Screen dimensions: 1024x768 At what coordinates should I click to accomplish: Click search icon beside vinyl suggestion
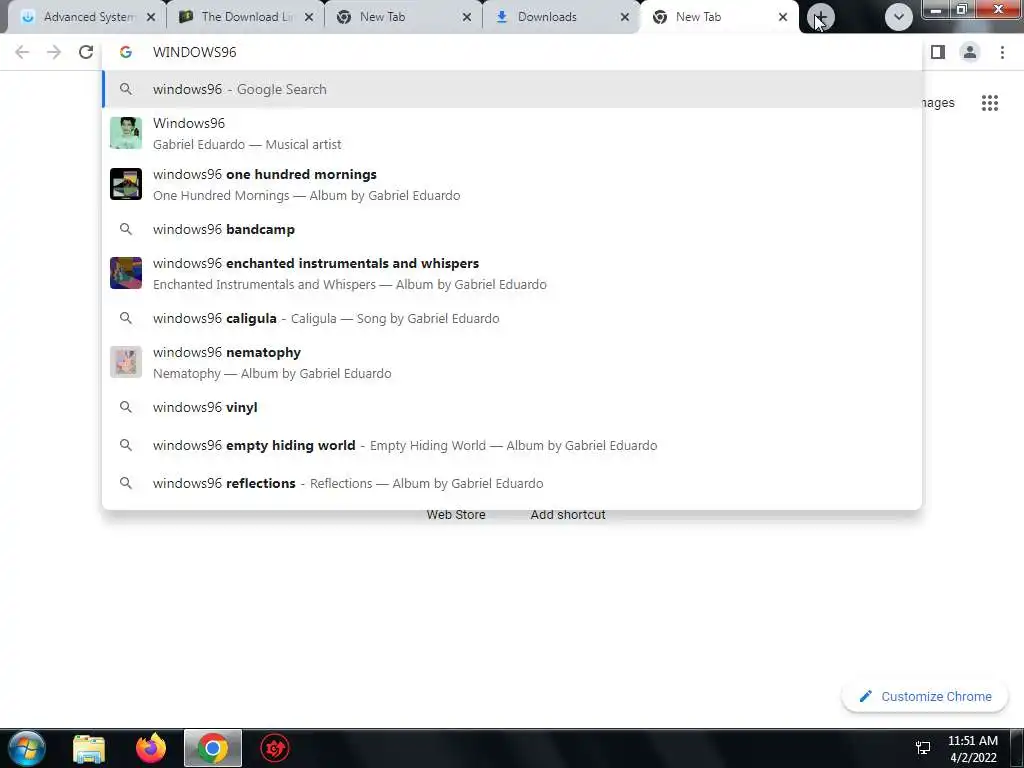pos(126,407)
